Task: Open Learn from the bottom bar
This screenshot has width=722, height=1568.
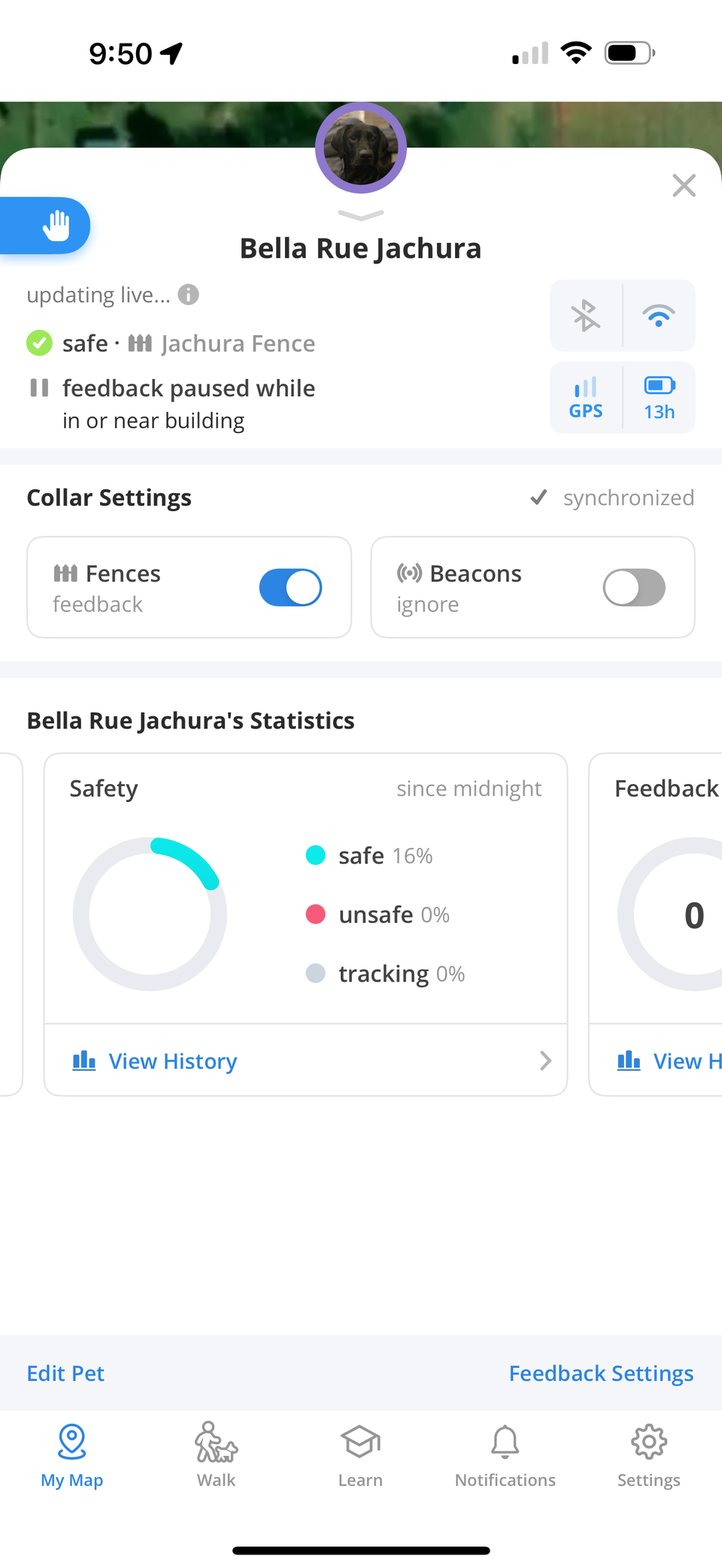Action: 360,1452
